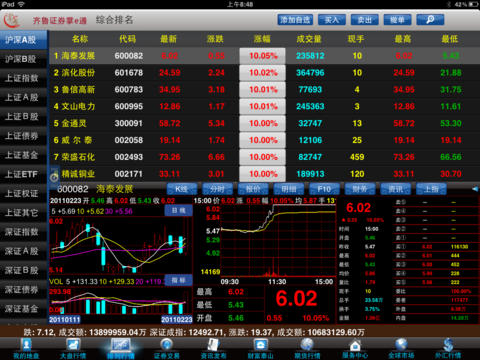
Task: Open the magnifier search button
Action: (430, 20)
